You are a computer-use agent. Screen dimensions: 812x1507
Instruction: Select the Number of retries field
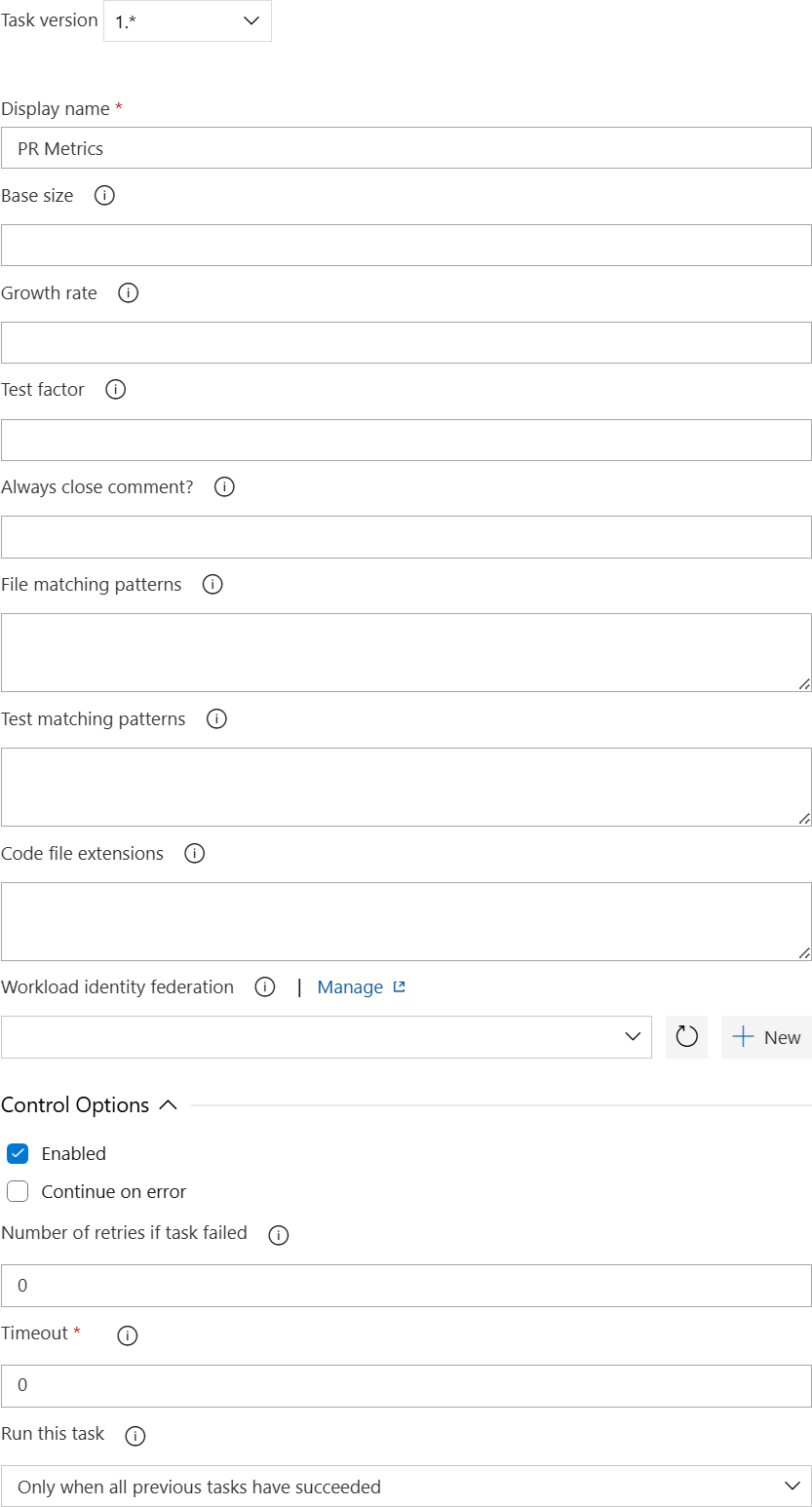point(406,1285)
